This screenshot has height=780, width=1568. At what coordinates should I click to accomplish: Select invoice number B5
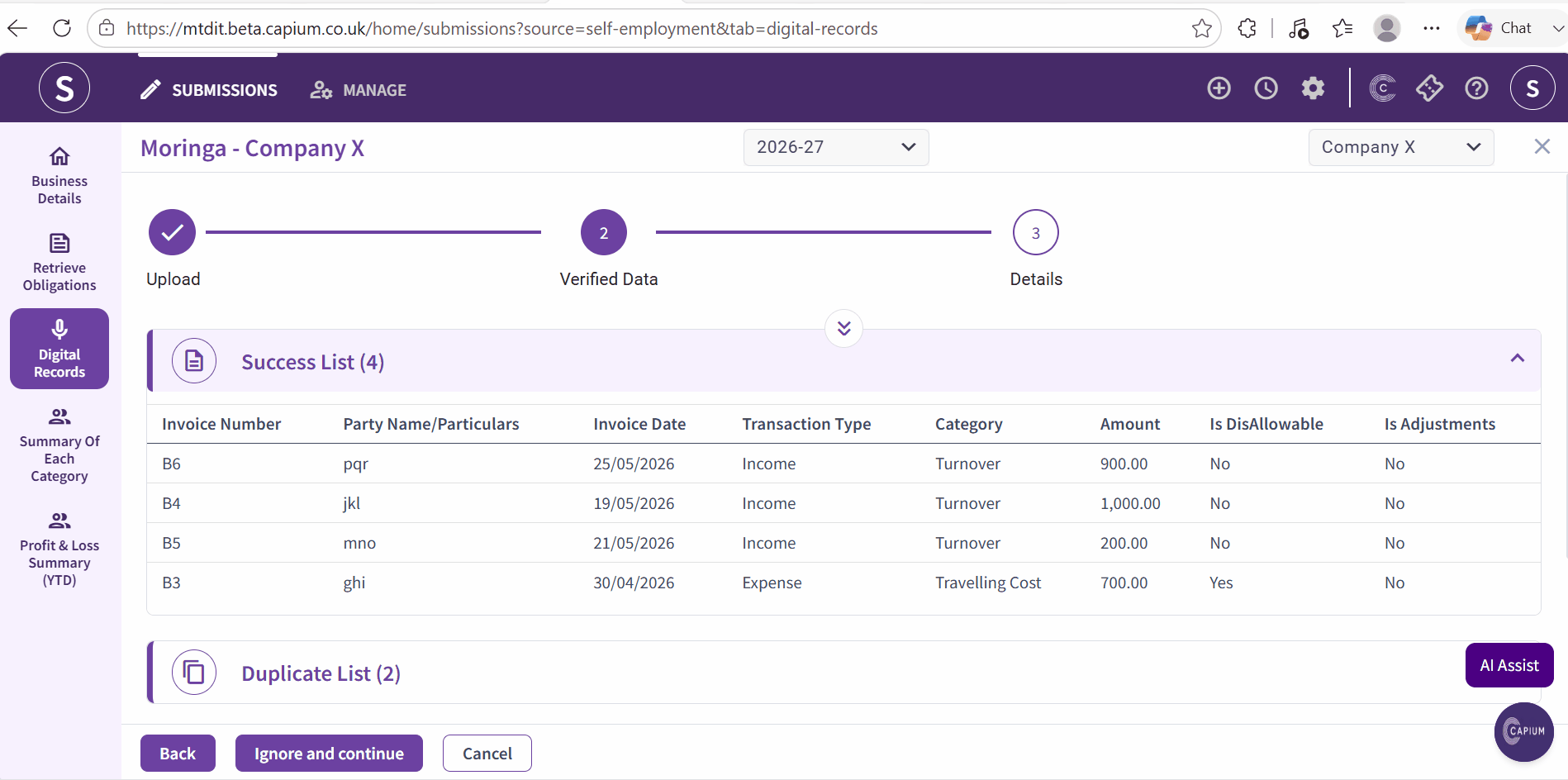click(171, 543)
